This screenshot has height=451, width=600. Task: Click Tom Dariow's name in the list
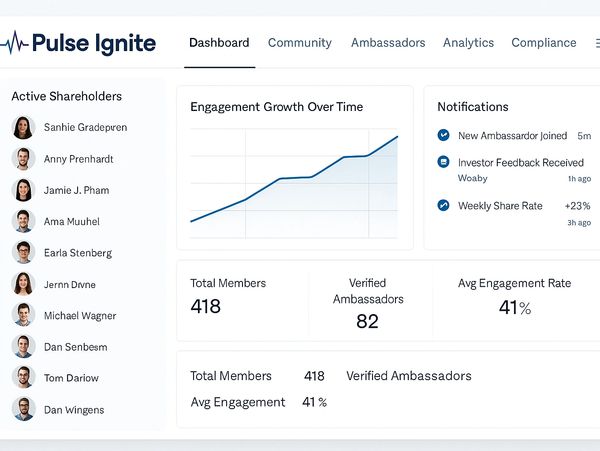71,378
